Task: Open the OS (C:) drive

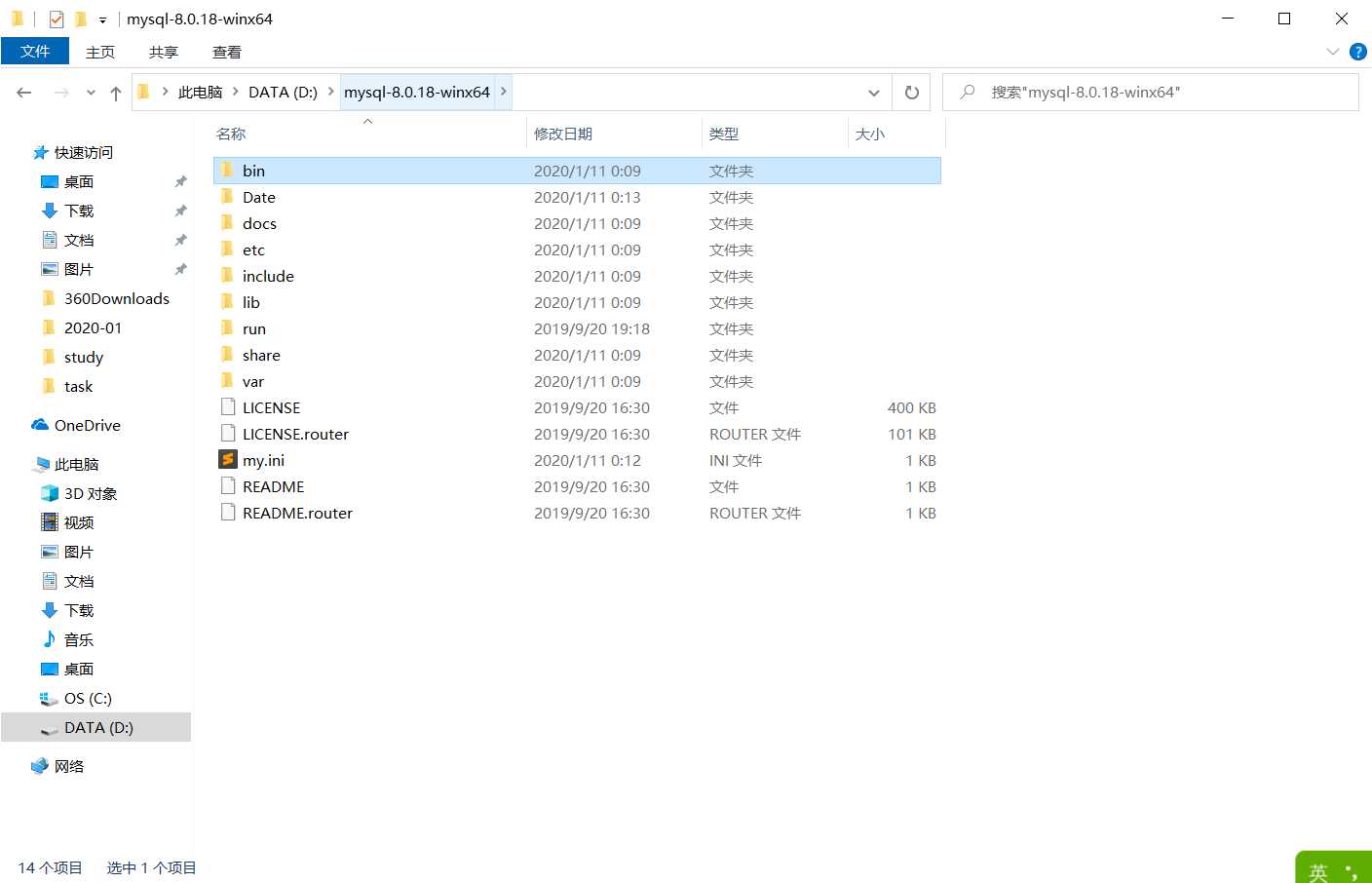Action: (88, 698)
